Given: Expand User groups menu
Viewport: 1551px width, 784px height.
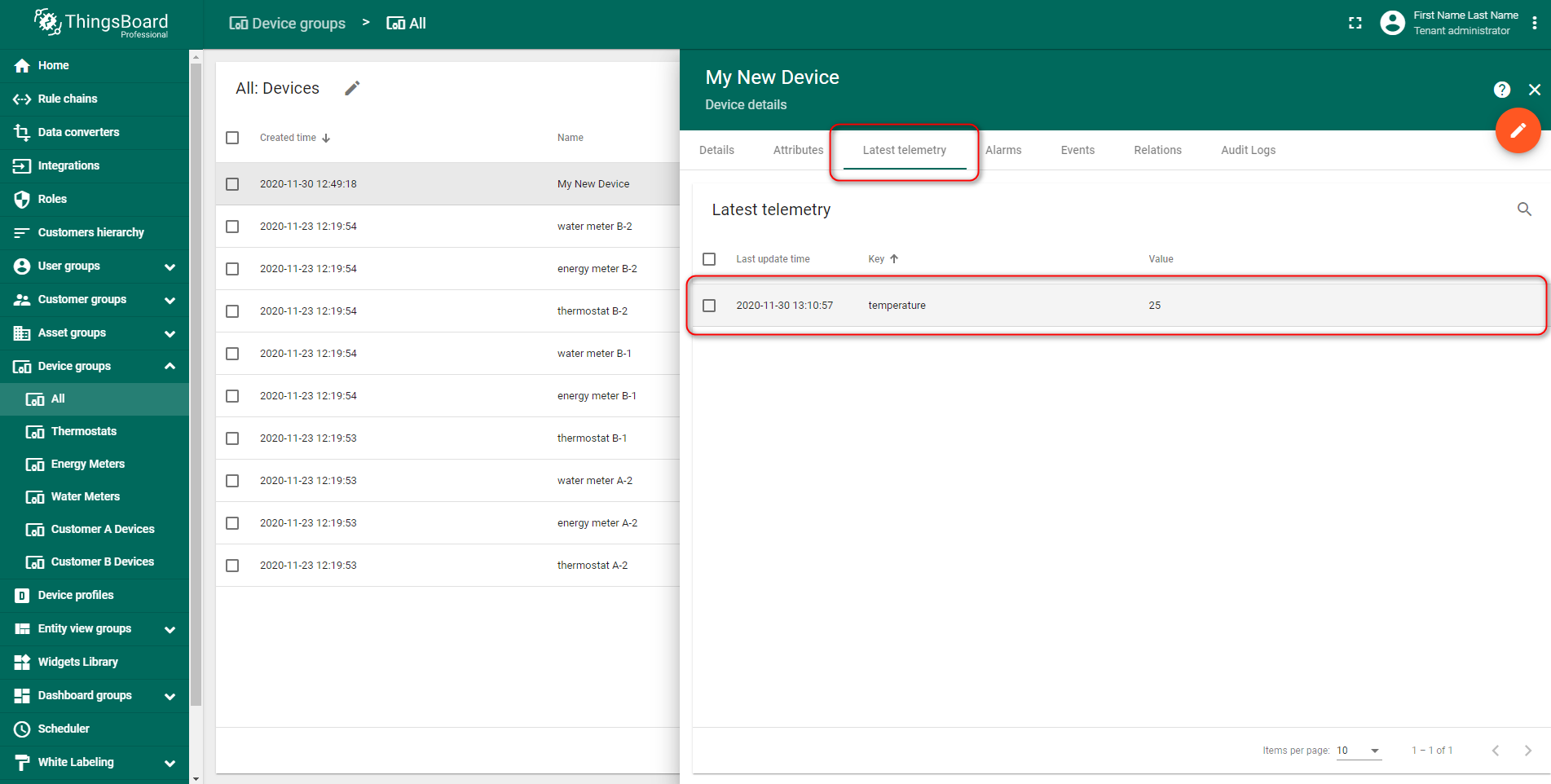Looking at the screenshot, I should [x=170, y=266].
